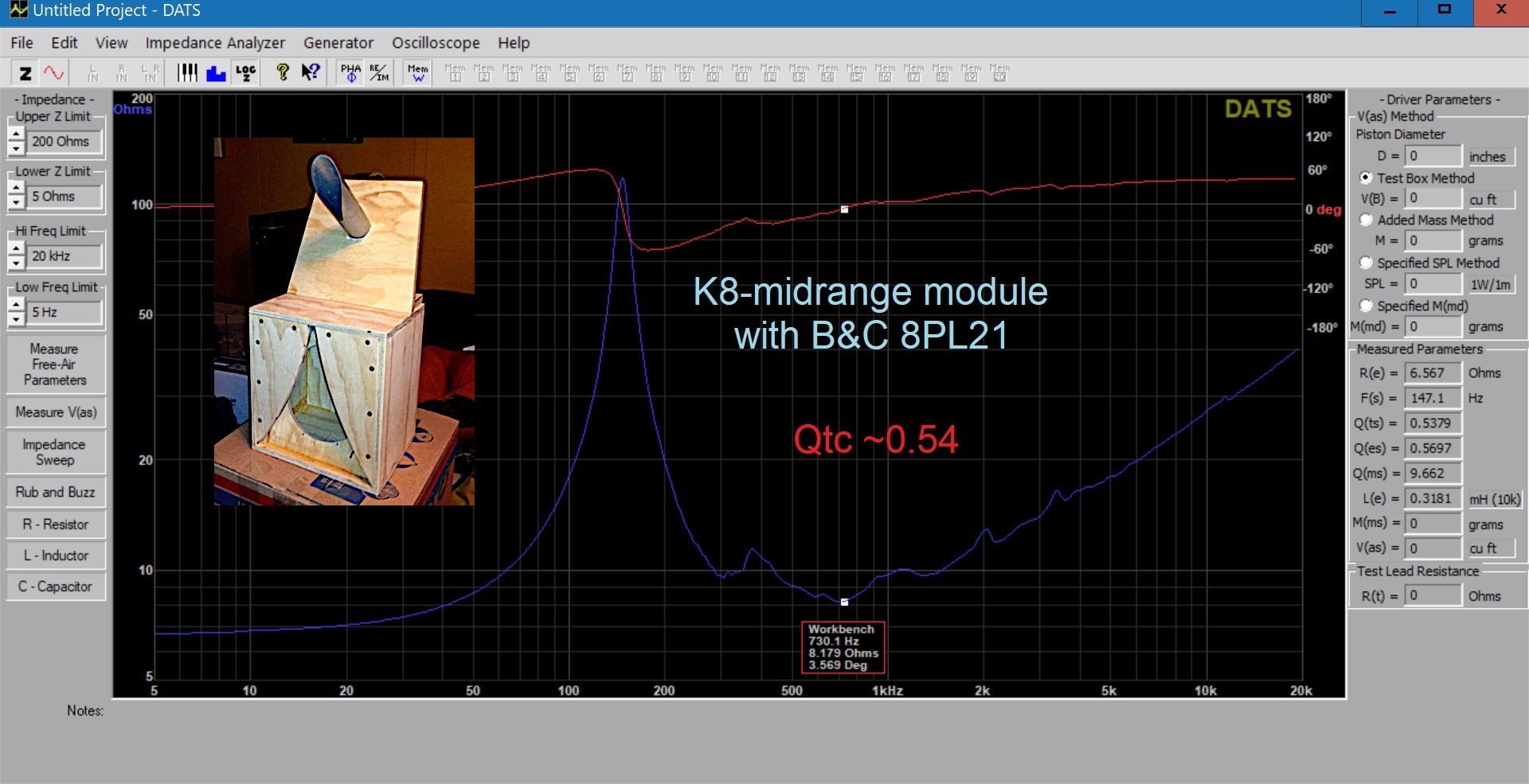Click the R - Resistor button
The height and width of the screenshot is (784, 1529).
coord(55,525)
